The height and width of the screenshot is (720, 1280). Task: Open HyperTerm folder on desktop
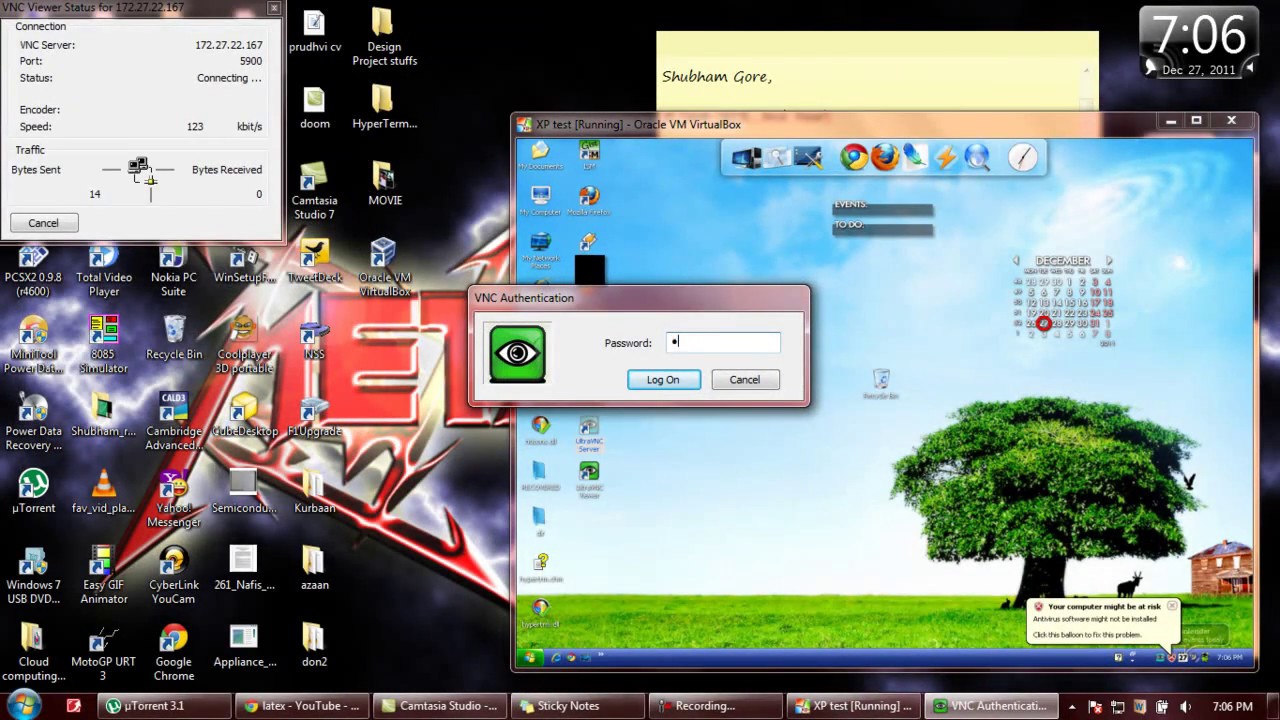[x=384, y=107]
